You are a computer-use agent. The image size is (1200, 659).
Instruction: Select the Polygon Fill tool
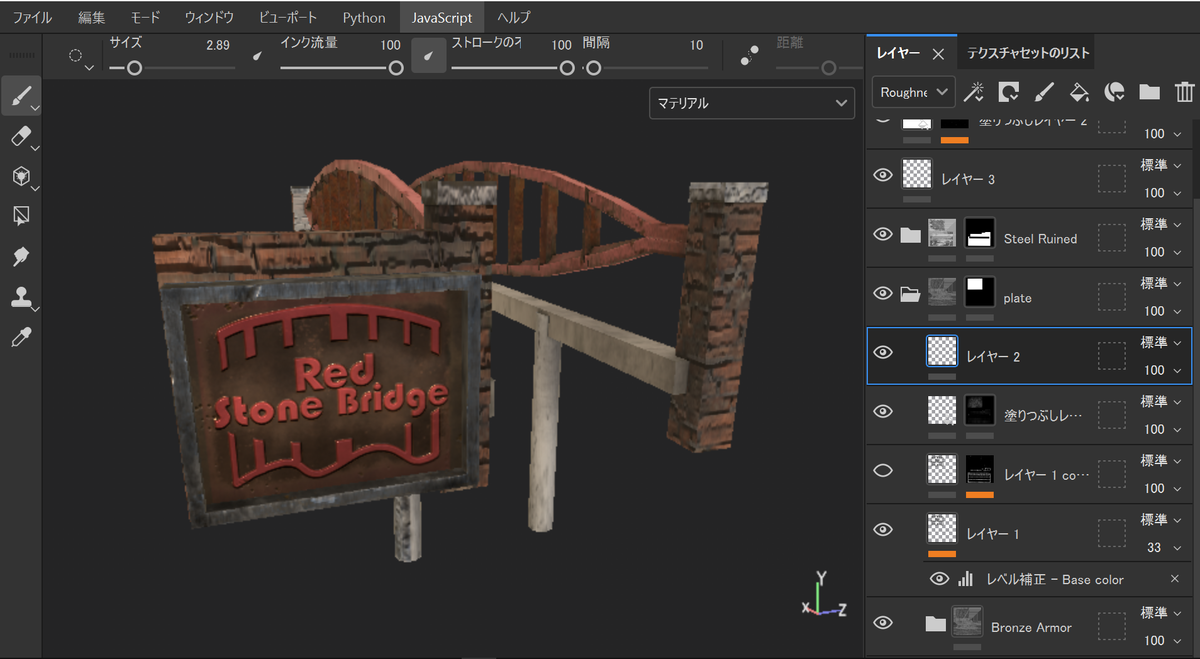(20, 216)
